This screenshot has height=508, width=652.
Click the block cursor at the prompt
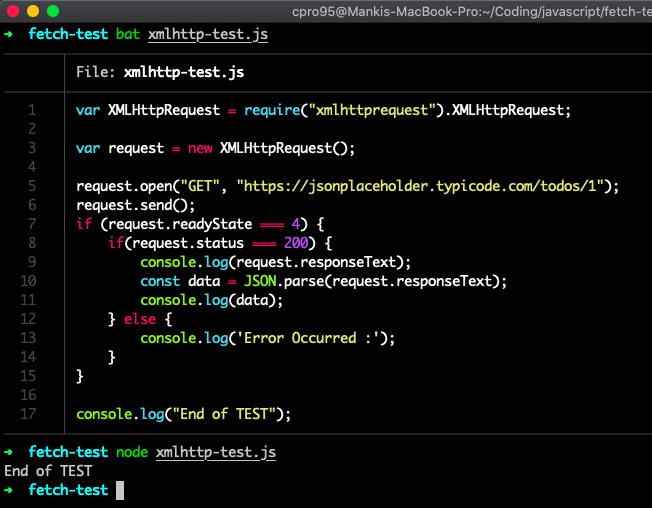[120, 491]
